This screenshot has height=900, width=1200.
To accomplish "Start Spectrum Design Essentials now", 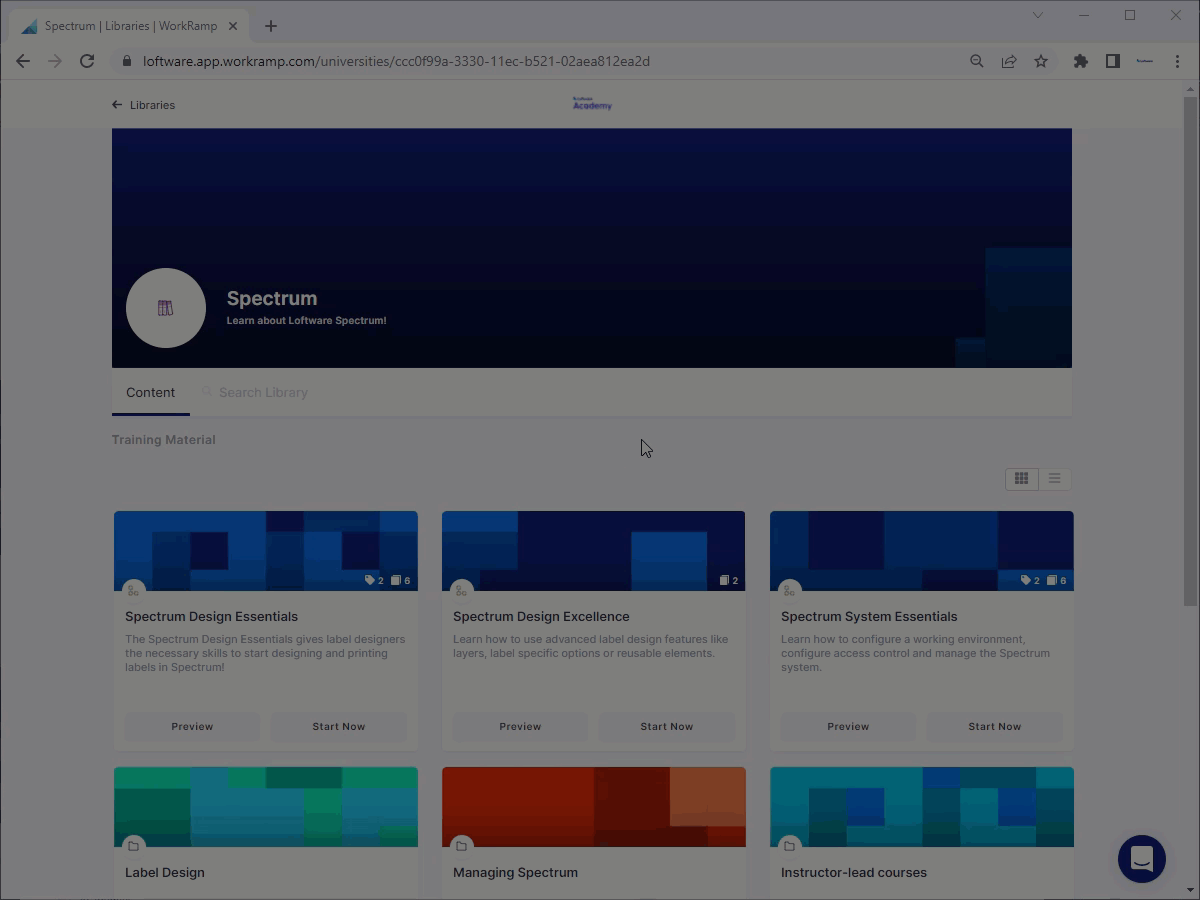I will click(x=338, y=726).
